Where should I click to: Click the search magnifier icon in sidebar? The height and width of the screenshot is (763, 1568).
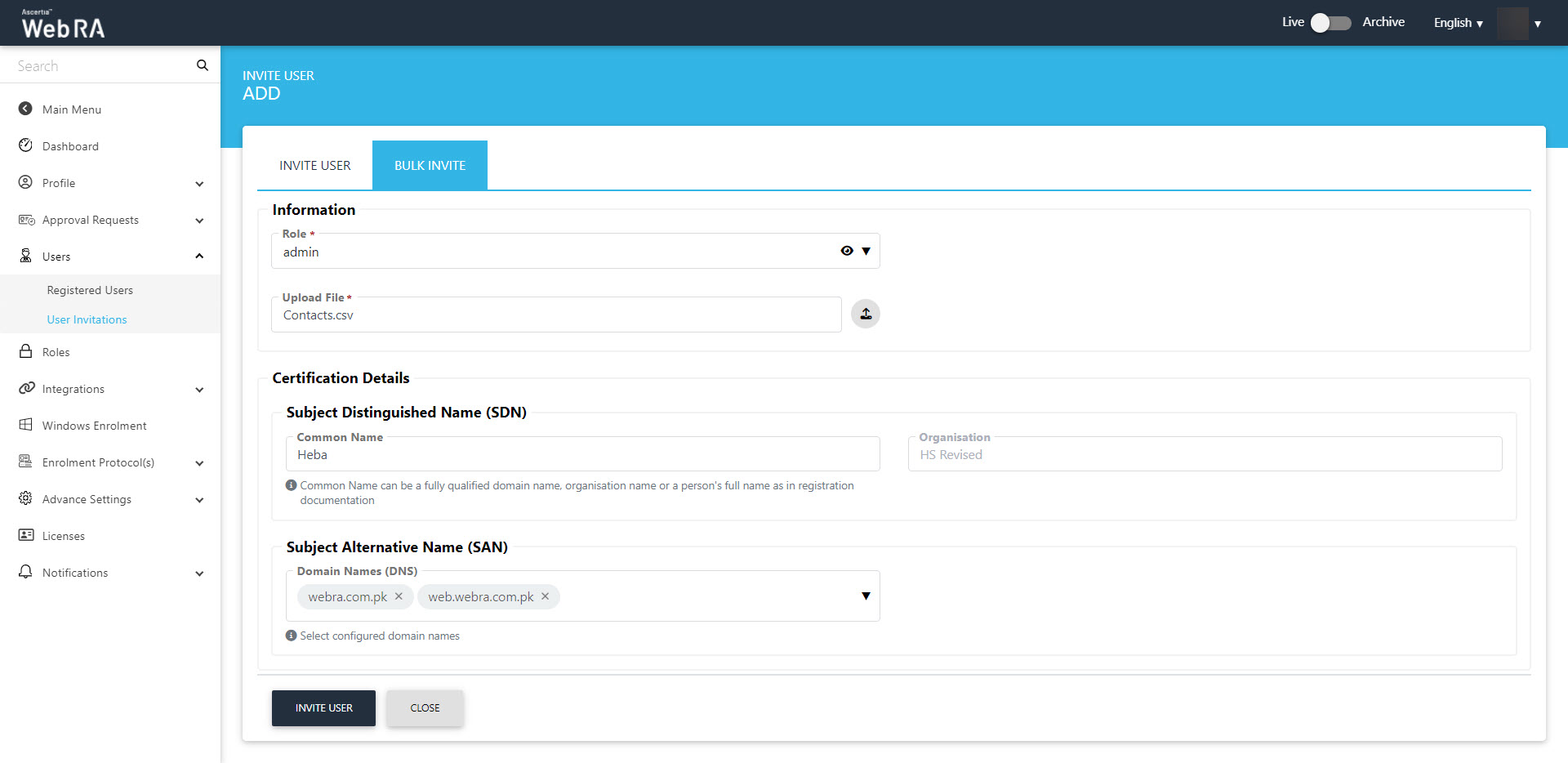click(202, 65)
